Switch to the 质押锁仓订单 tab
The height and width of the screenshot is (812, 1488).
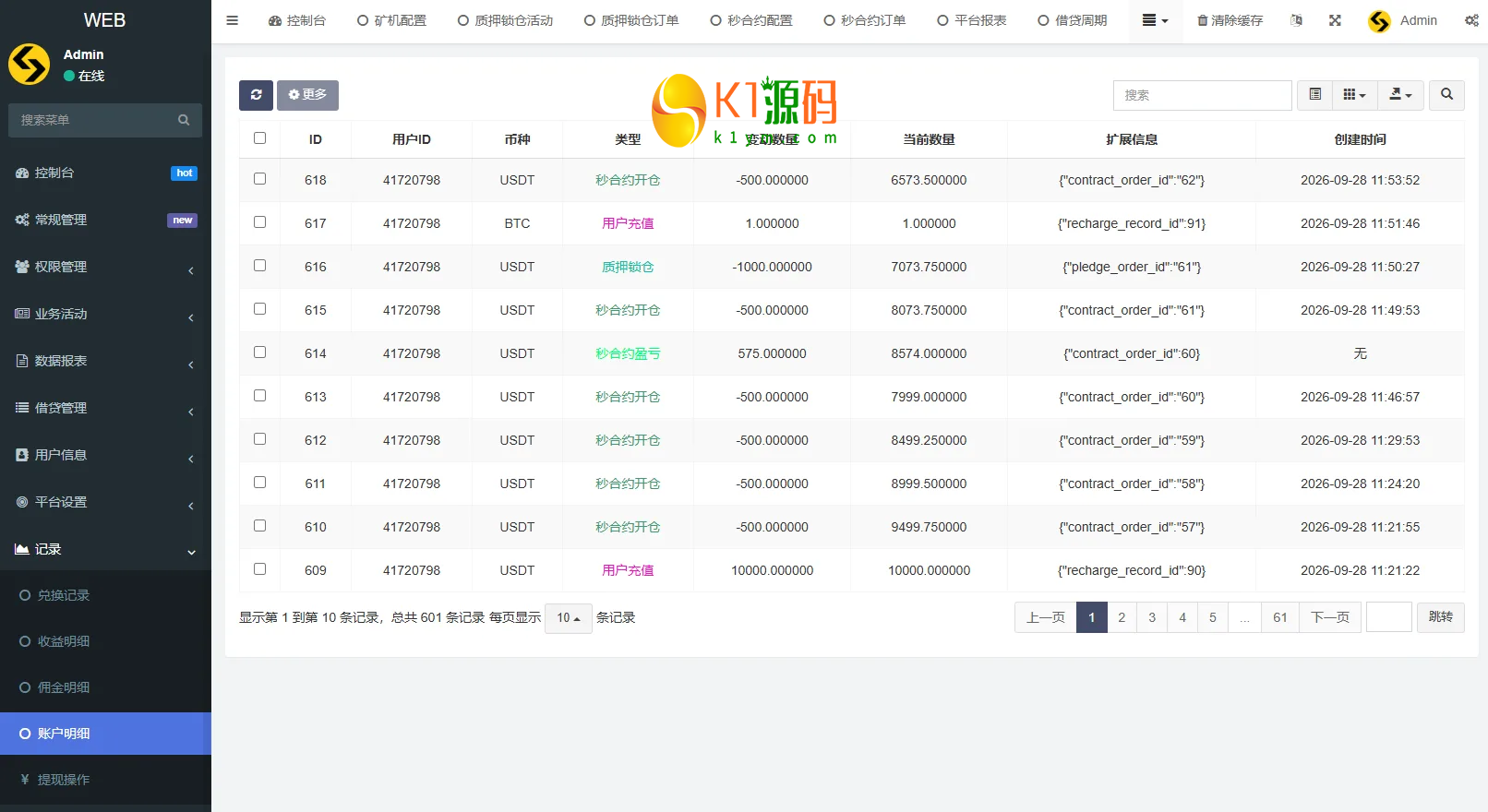pos(631,20)
